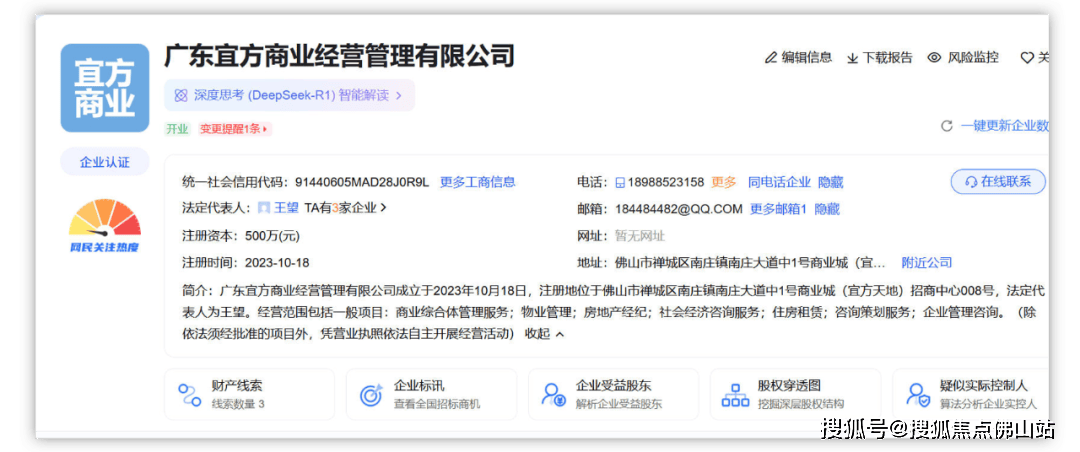Toggle 隐藏 next to the phone number

tap(830, 182)
